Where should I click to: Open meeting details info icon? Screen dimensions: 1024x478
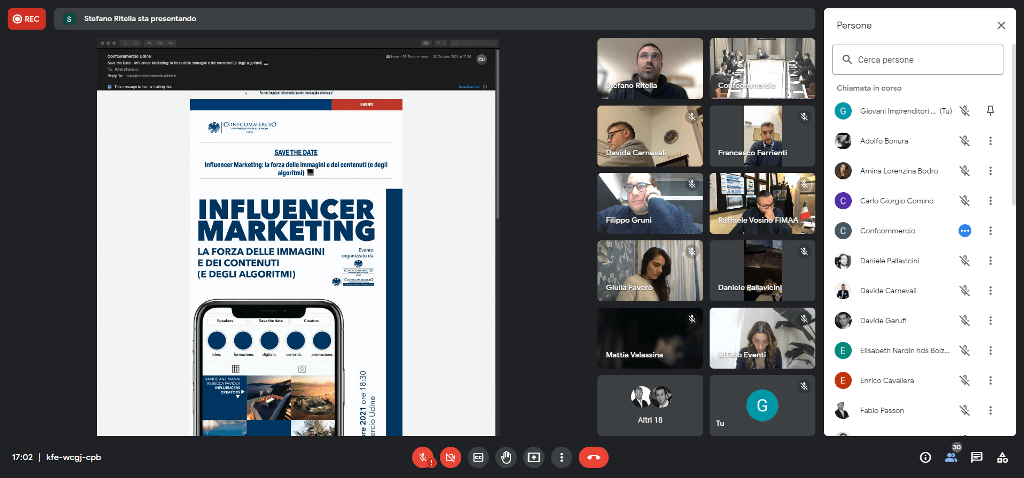point(925,457)
